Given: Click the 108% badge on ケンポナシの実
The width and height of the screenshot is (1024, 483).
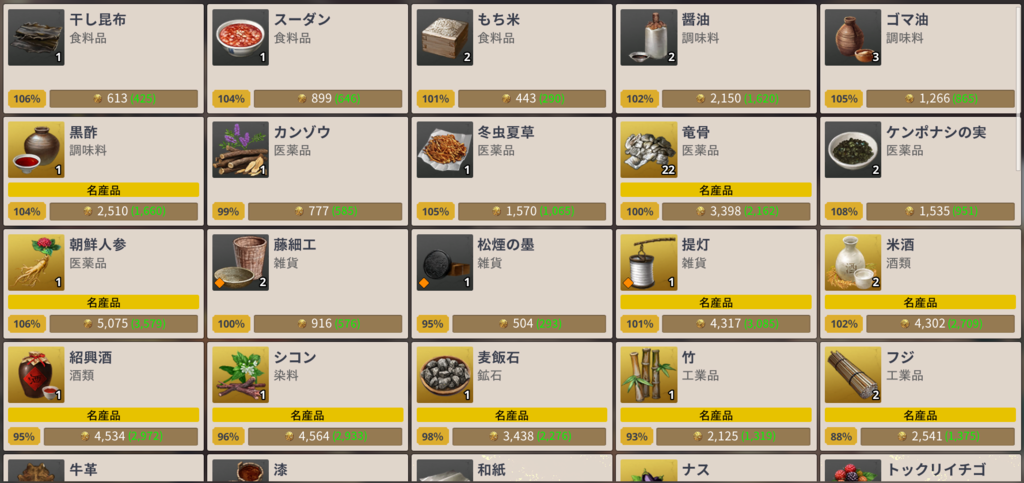Looking at the screenshot, I should tap(843, 211).
